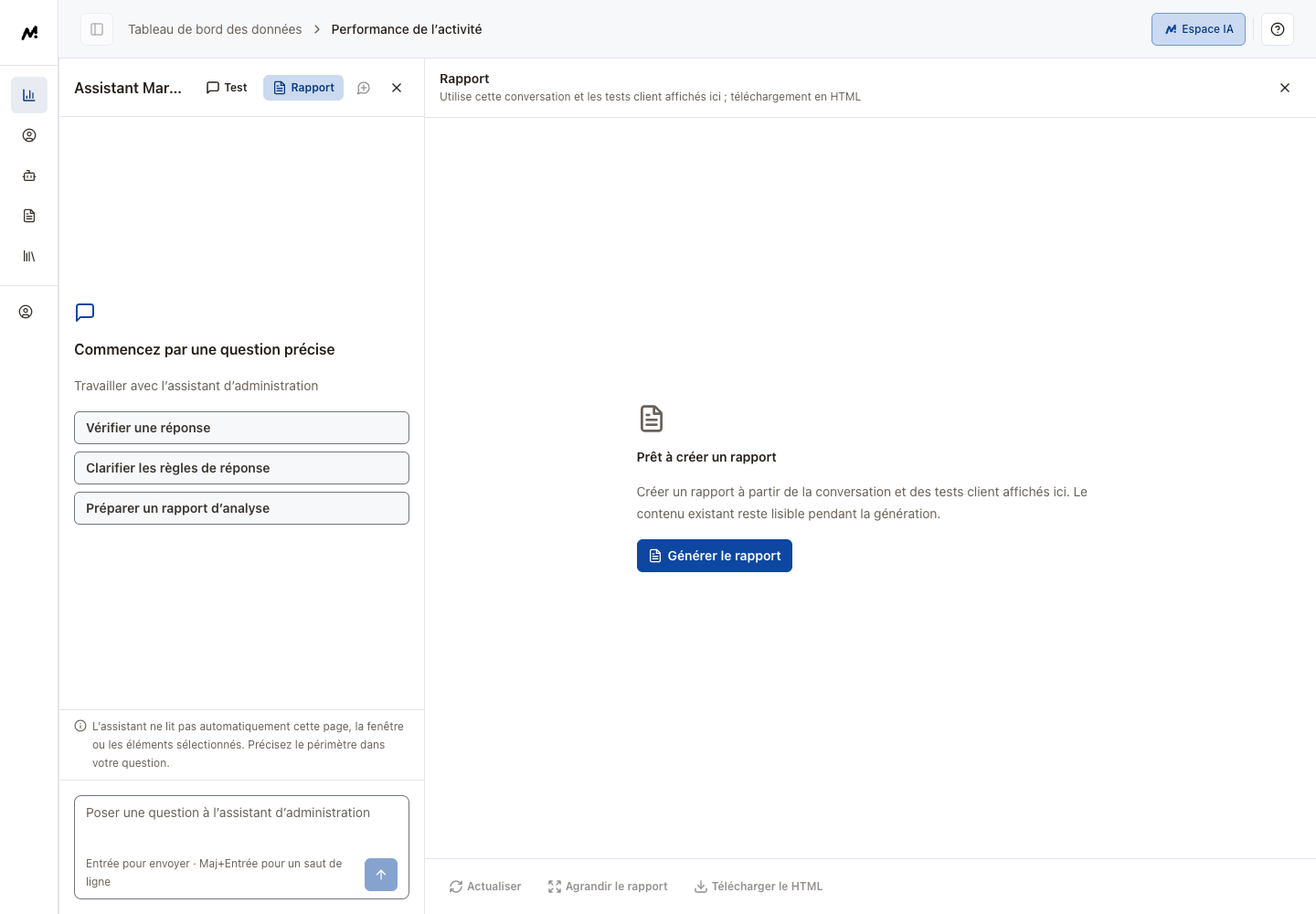Choose the Vérifier une réponse suggestion

pyautogui.click(x=241, y=428)
